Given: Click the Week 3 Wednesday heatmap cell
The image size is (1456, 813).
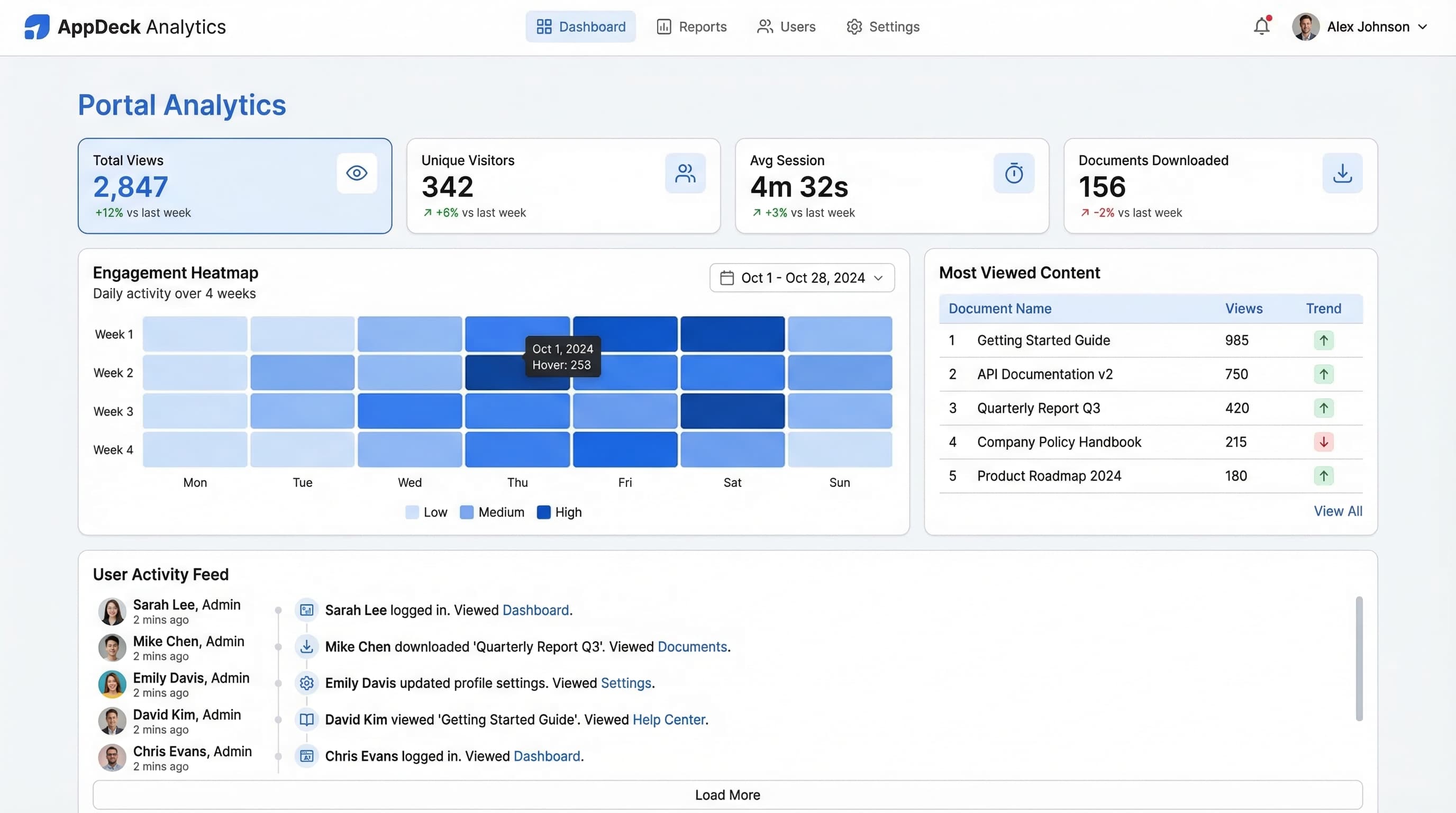Looking at the screenshot, I should (410, 411).
